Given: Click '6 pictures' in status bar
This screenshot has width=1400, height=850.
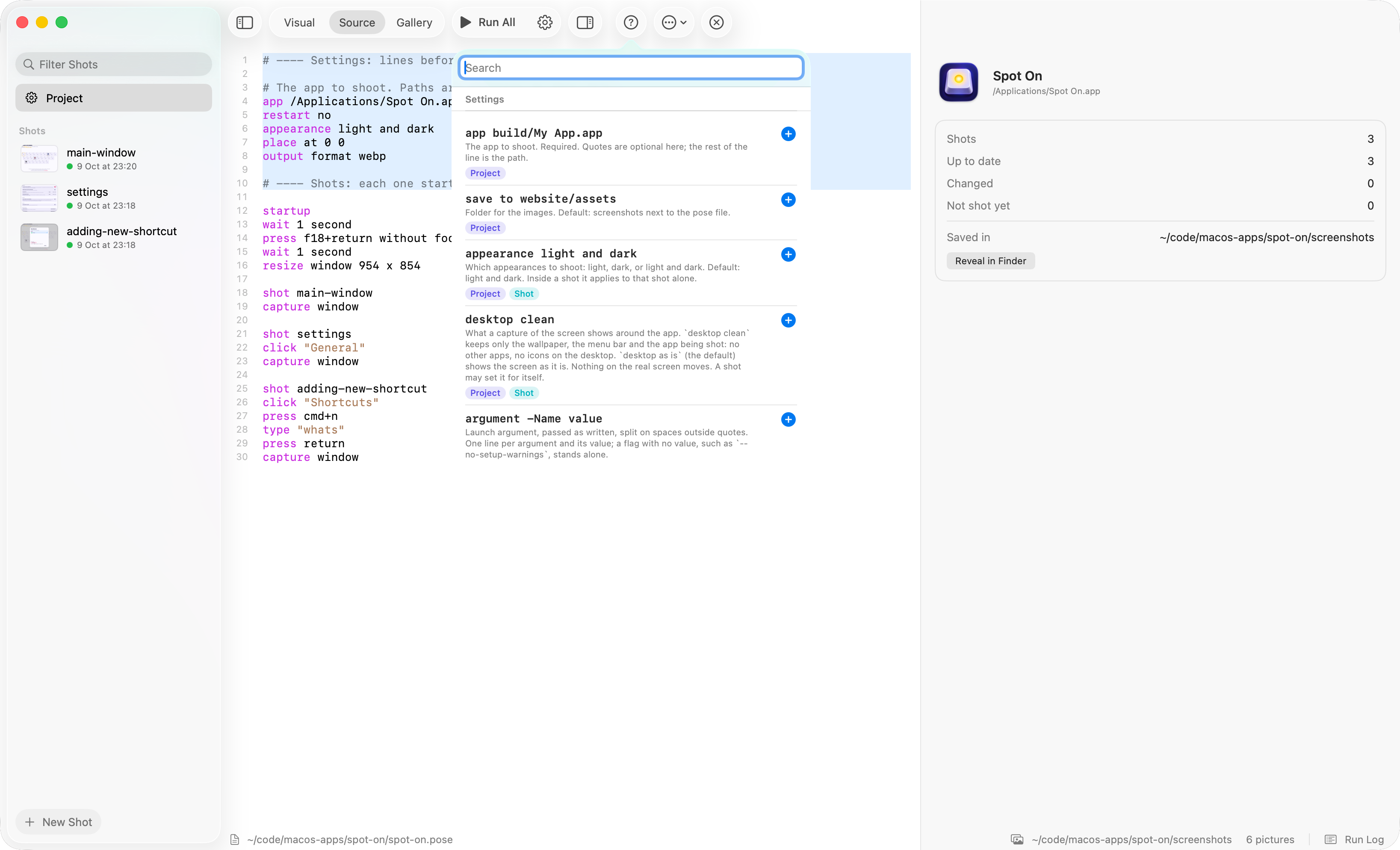Looking at the screenshot, I should (1270, 839).
